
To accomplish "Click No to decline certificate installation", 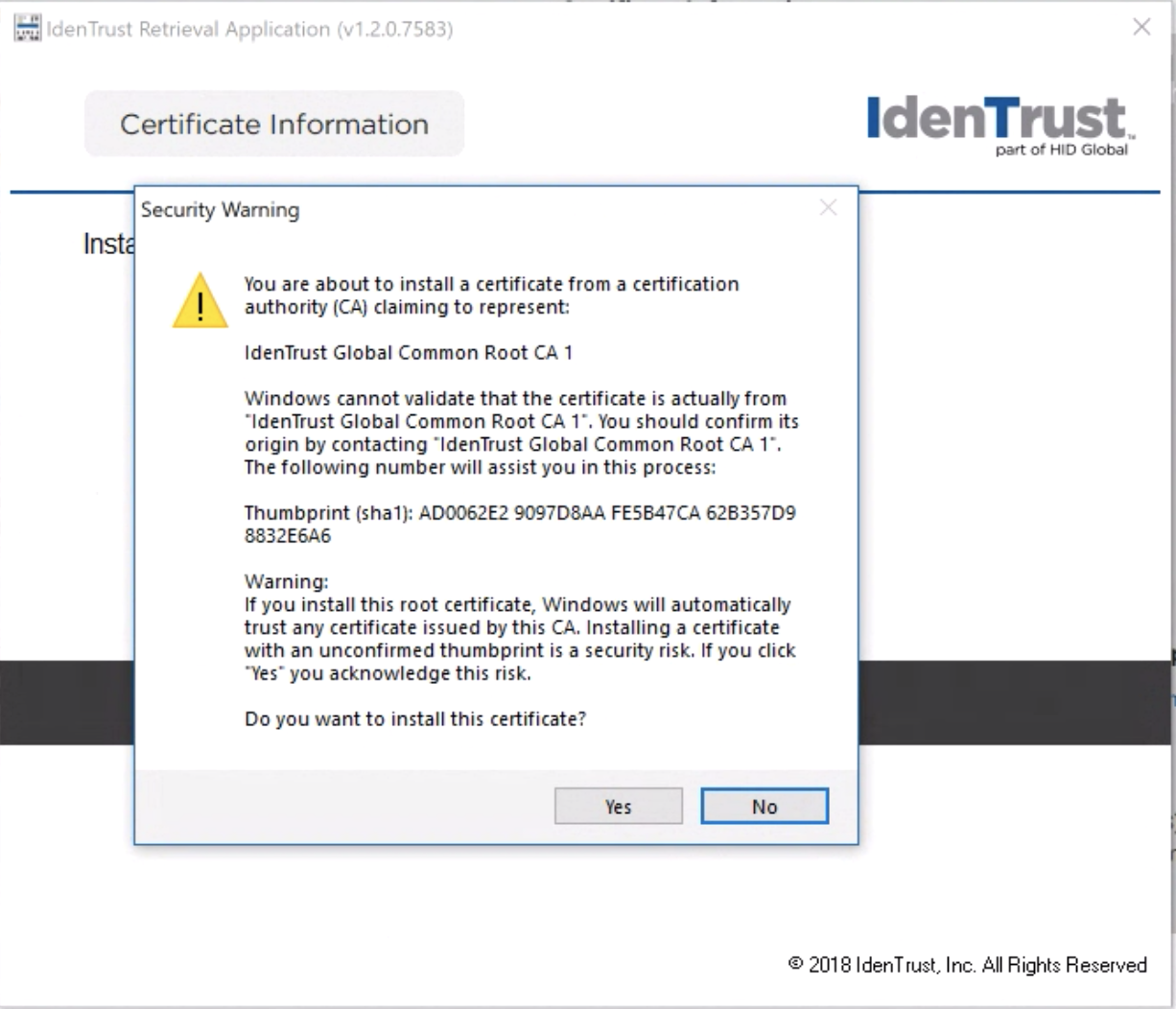I will point(764,807).
